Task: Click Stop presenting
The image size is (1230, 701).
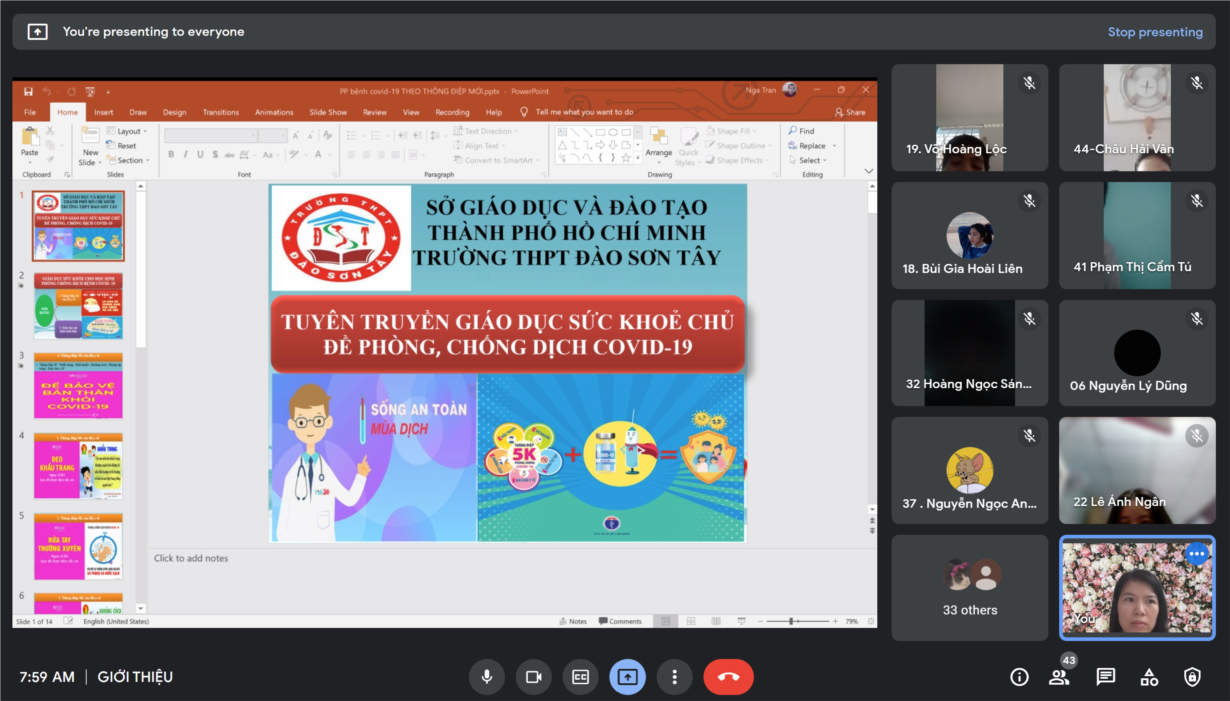Action: tap(1154, 32)
